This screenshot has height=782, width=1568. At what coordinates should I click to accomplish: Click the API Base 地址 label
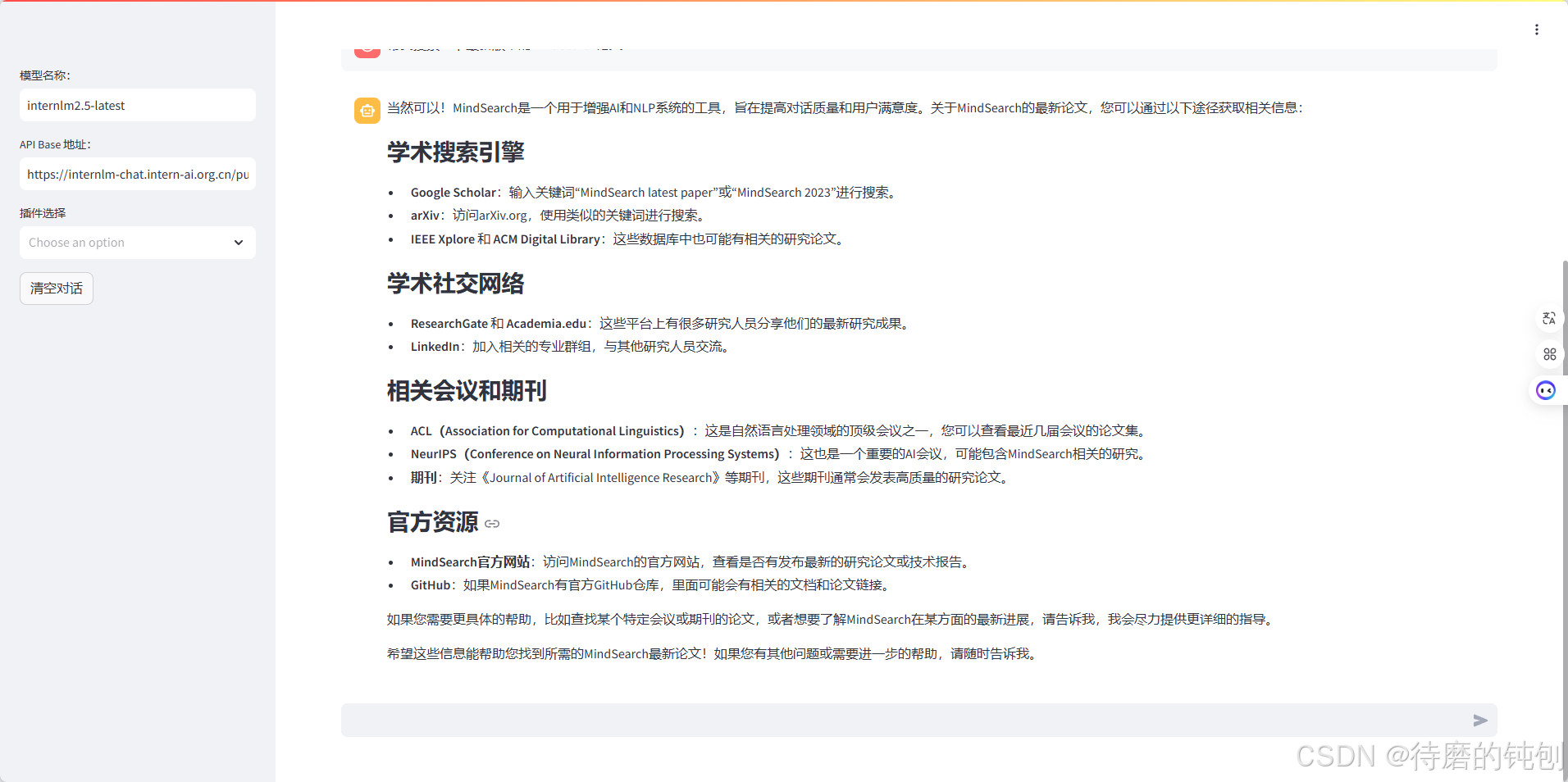pyautogui.click(x=55, y=144)
